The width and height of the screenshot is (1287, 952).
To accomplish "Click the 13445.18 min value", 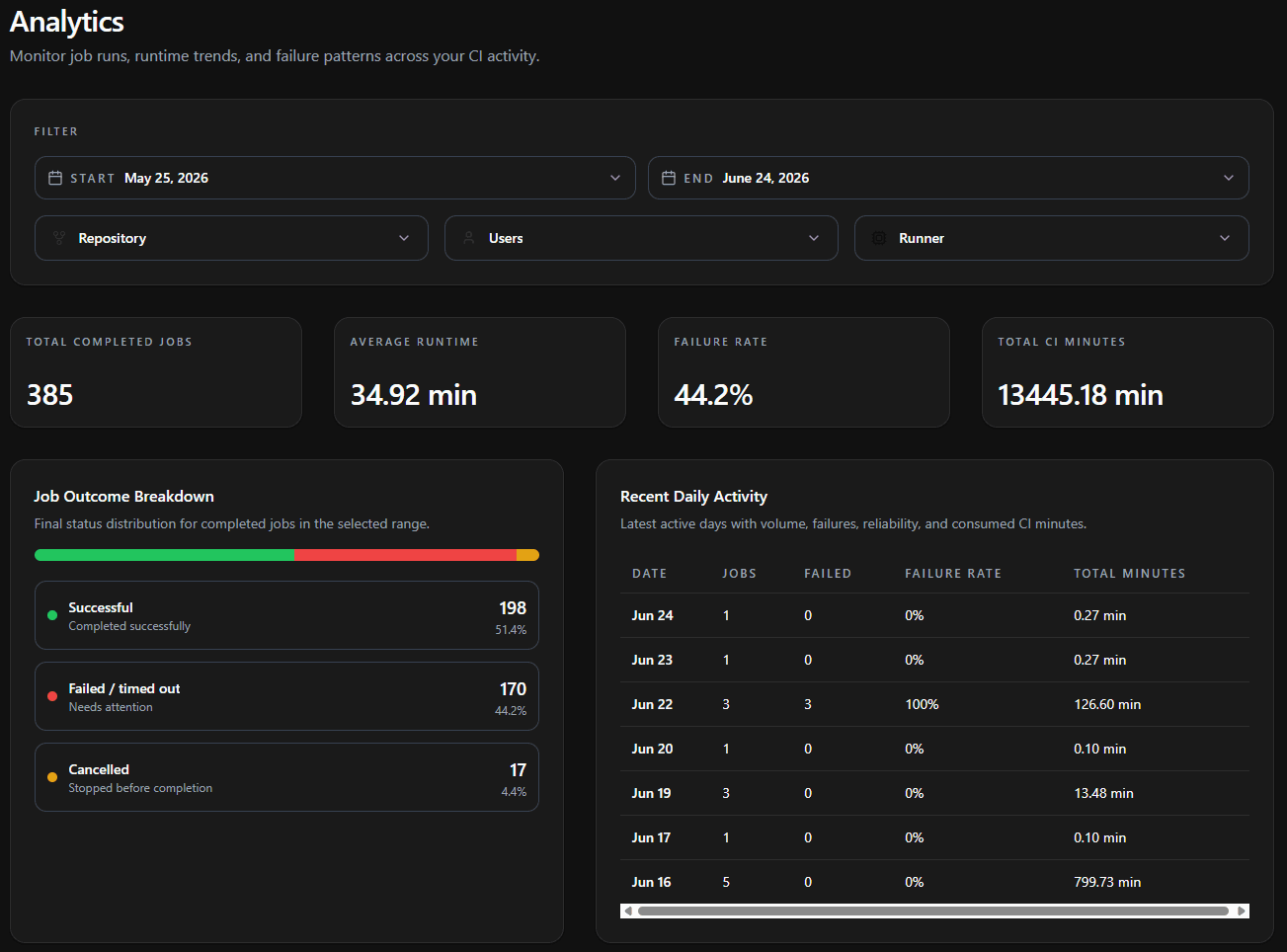I will pyautogui.click(x=1081, y=395).
